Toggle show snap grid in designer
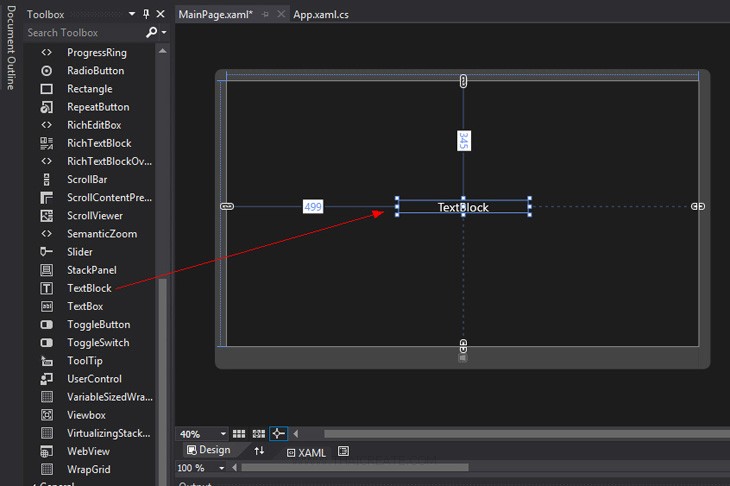Viewport: 730px width, 486px height. tap(239, 434)
